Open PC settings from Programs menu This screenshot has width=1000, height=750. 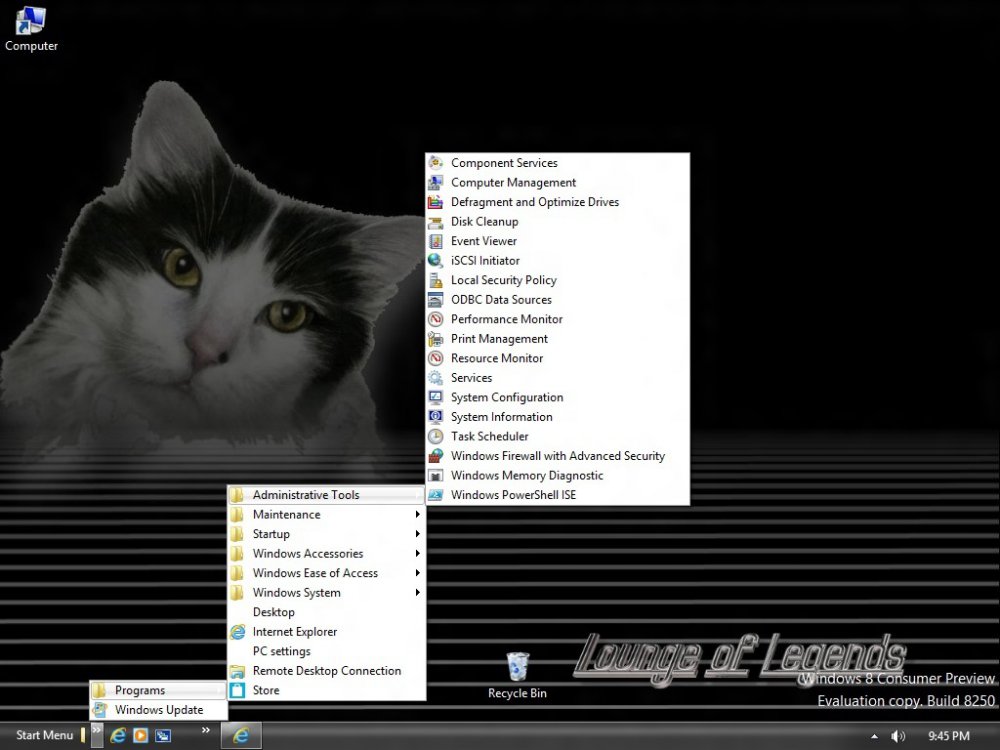[281, 652]
